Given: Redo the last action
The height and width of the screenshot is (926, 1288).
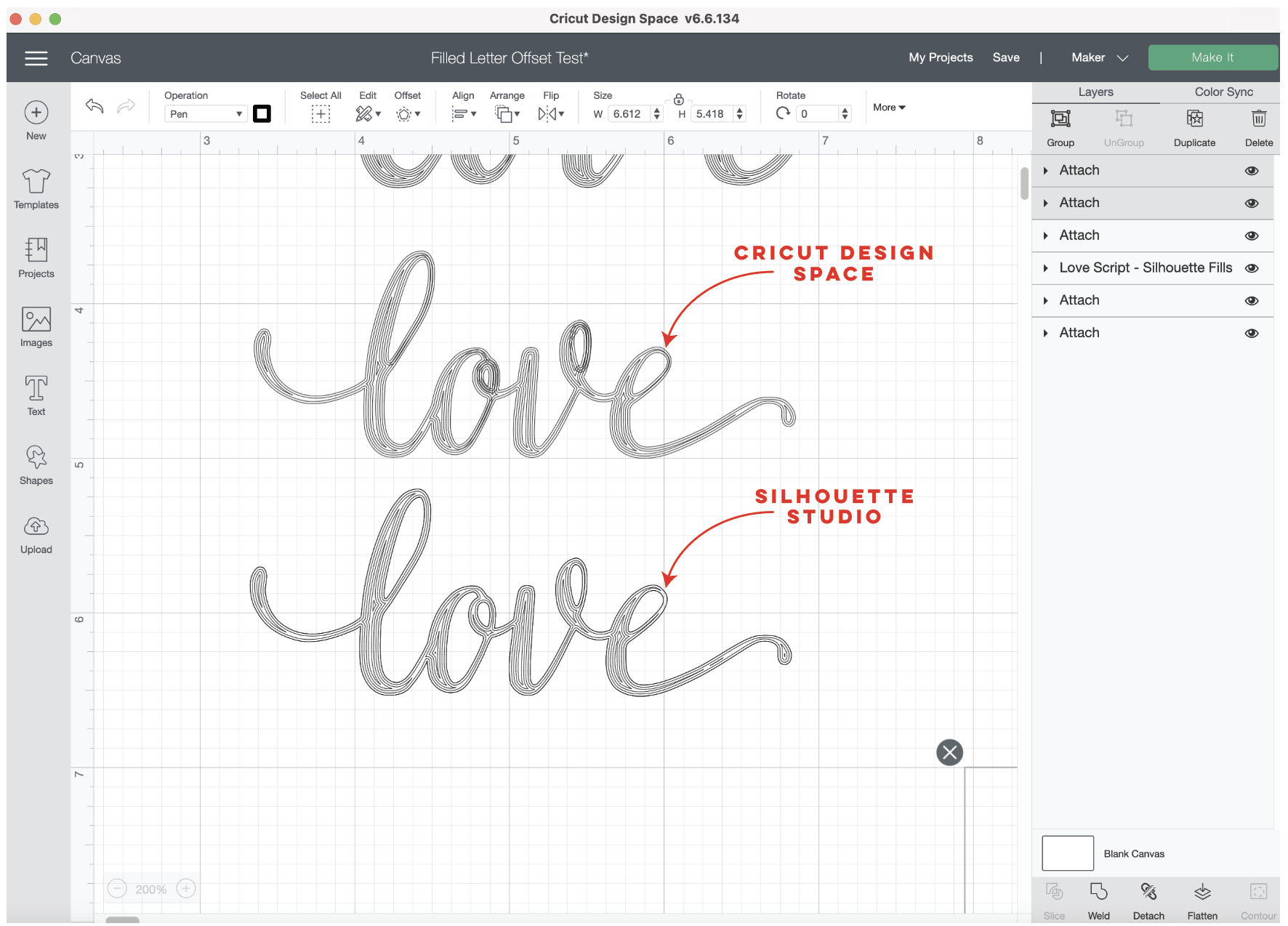Looking at the screenshot, I should point(126,106).
